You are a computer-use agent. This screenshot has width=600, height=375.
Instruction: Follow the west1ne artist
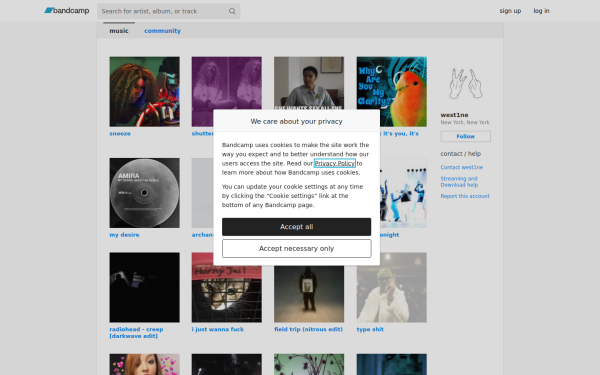tap(466, 136)
